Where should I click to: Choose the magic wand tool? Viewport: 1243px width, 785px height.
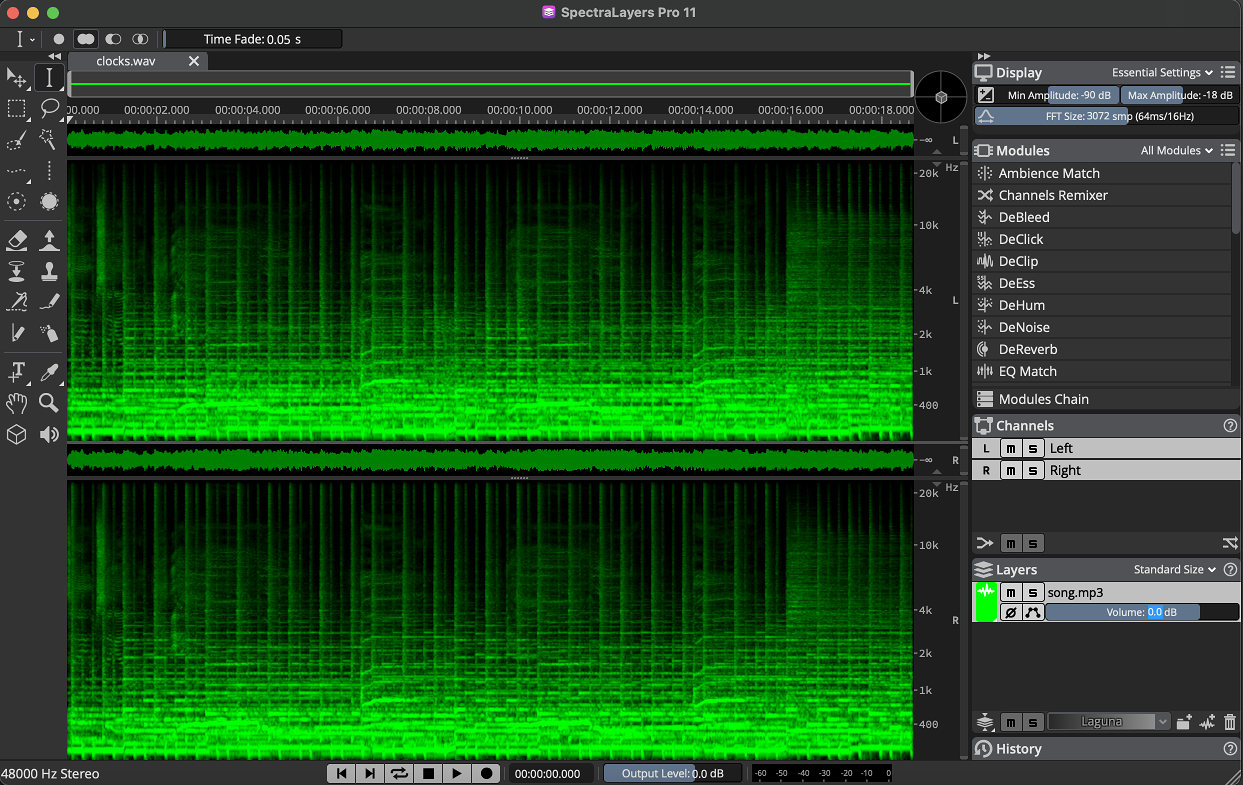click(x=49, y=140)
